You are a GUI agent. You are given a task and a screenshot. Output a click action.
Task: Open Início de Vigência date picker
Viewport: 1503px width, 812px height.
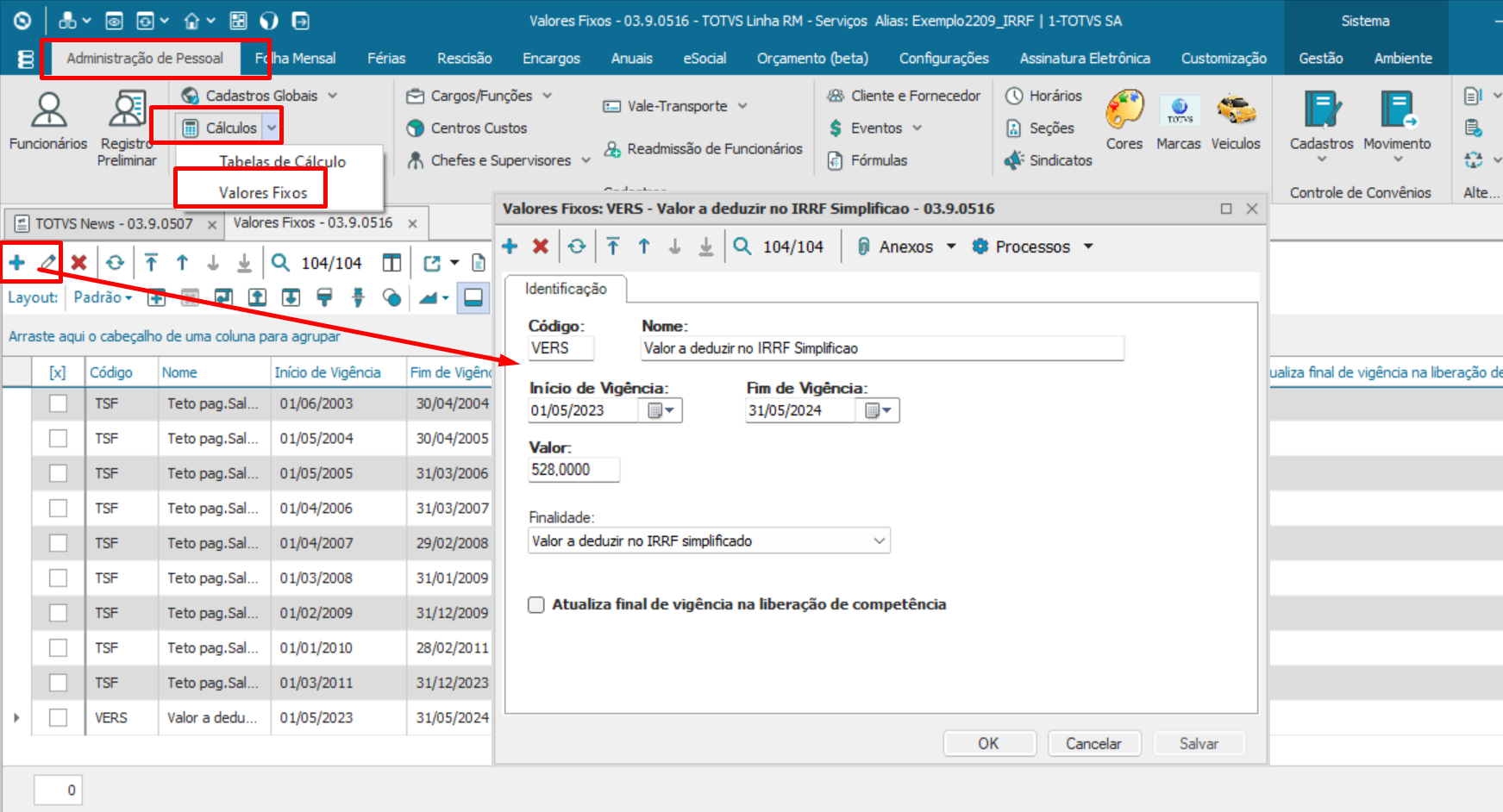pos(661,411)
